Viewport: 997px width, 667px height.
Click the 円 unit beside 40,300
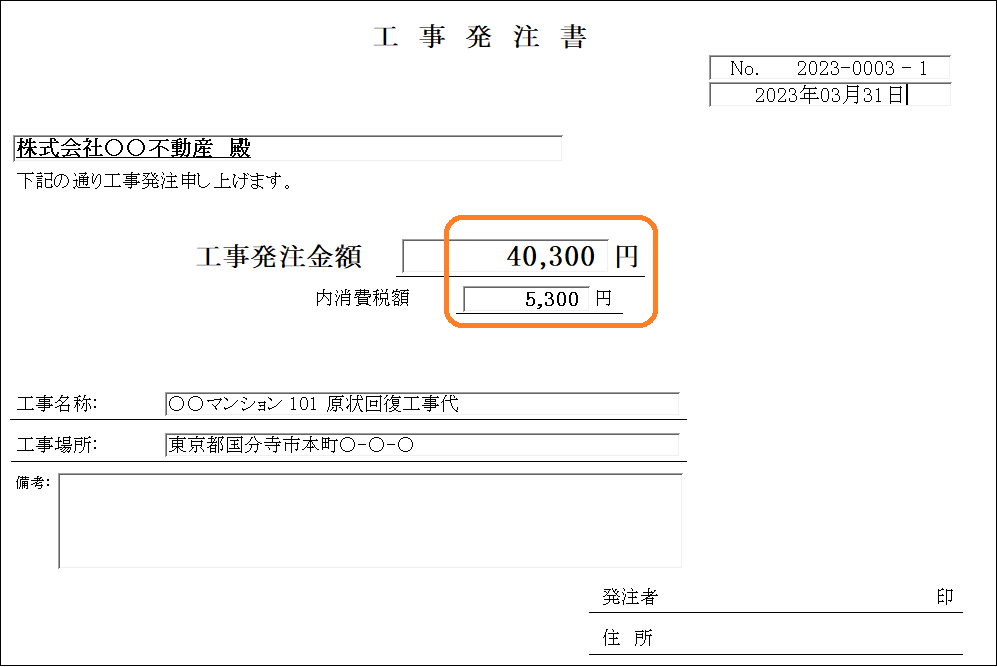pyautogui.click(x=626, y=257)
